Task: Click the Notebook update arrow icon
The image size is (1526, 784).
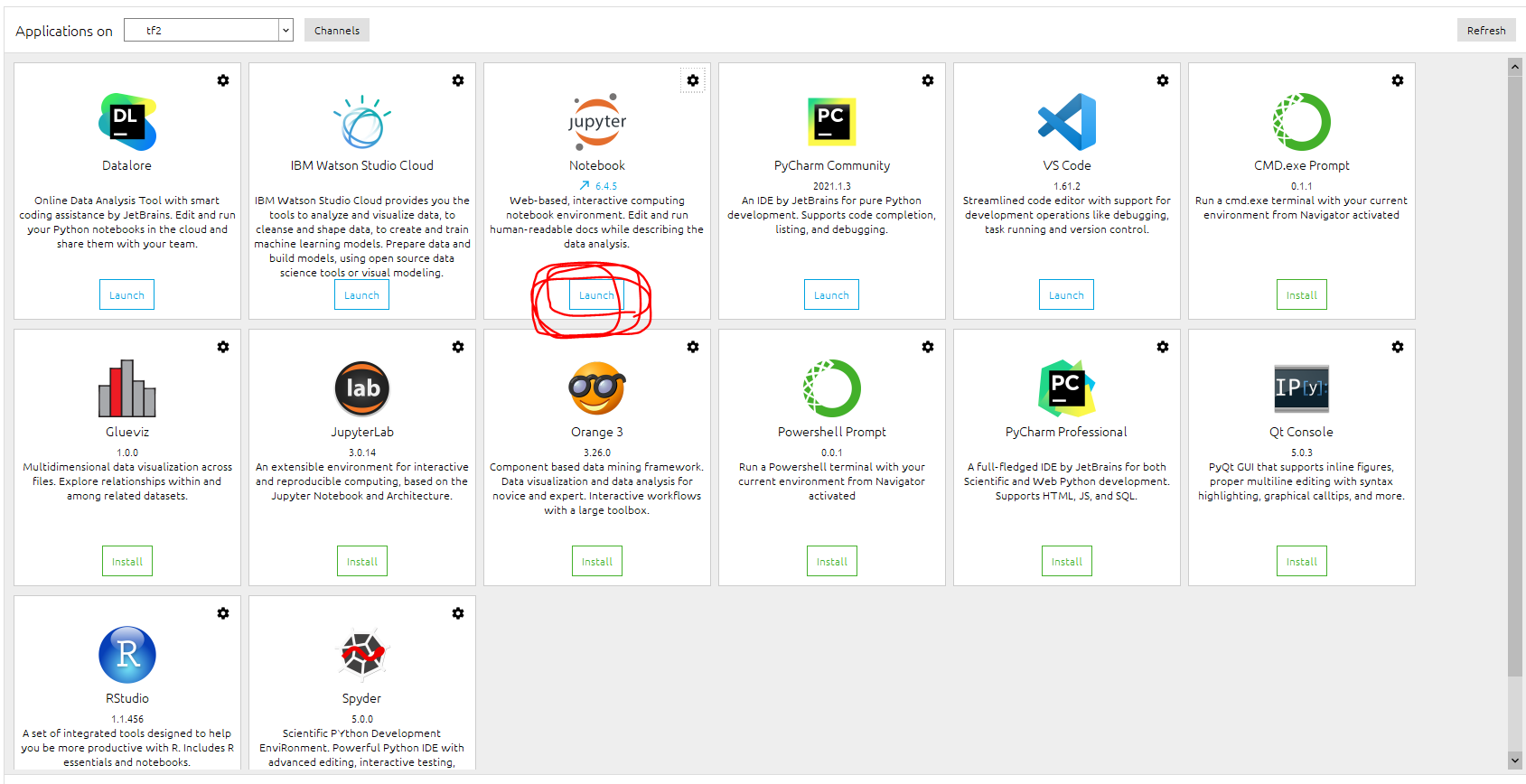Action: tap(585, 186)
